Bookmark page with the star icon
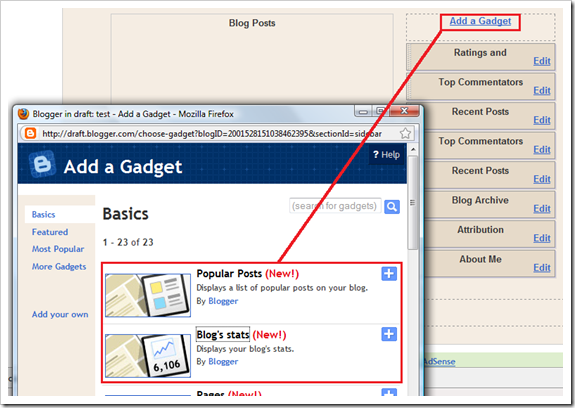This screenshot has height=408, width=575. pos(405,133)
